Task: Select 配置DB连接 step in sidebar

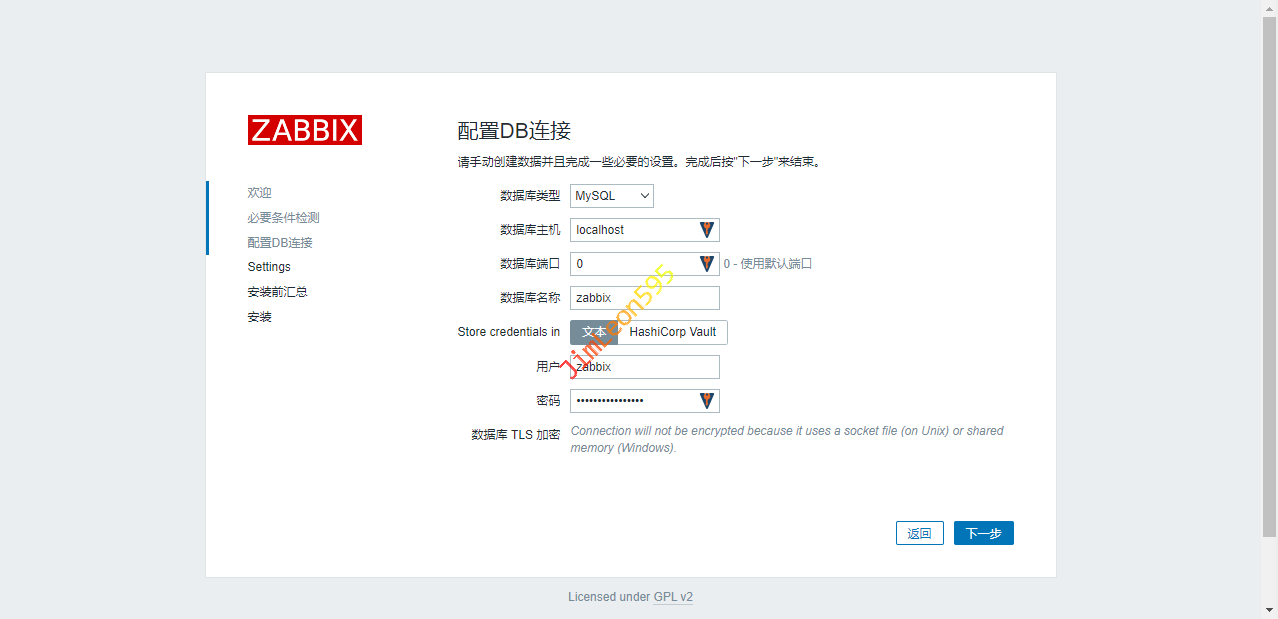Action: click(x=280, y=243)
